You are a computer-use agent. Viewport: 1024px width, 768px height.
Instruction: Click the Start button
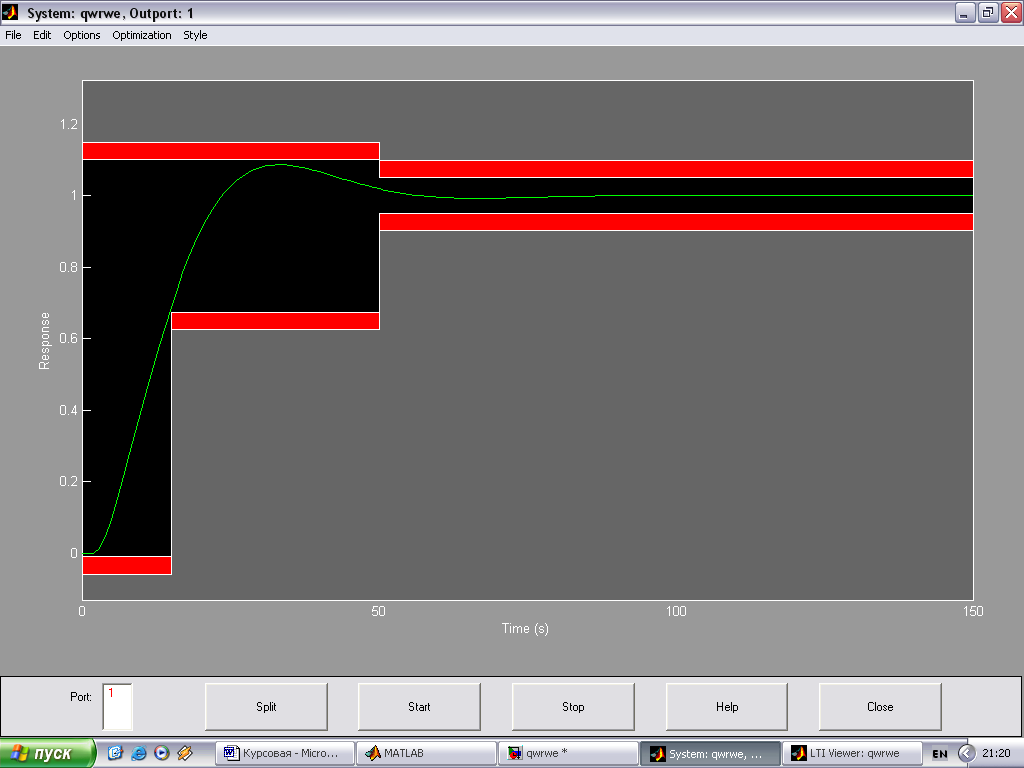[x=419, y=707]
